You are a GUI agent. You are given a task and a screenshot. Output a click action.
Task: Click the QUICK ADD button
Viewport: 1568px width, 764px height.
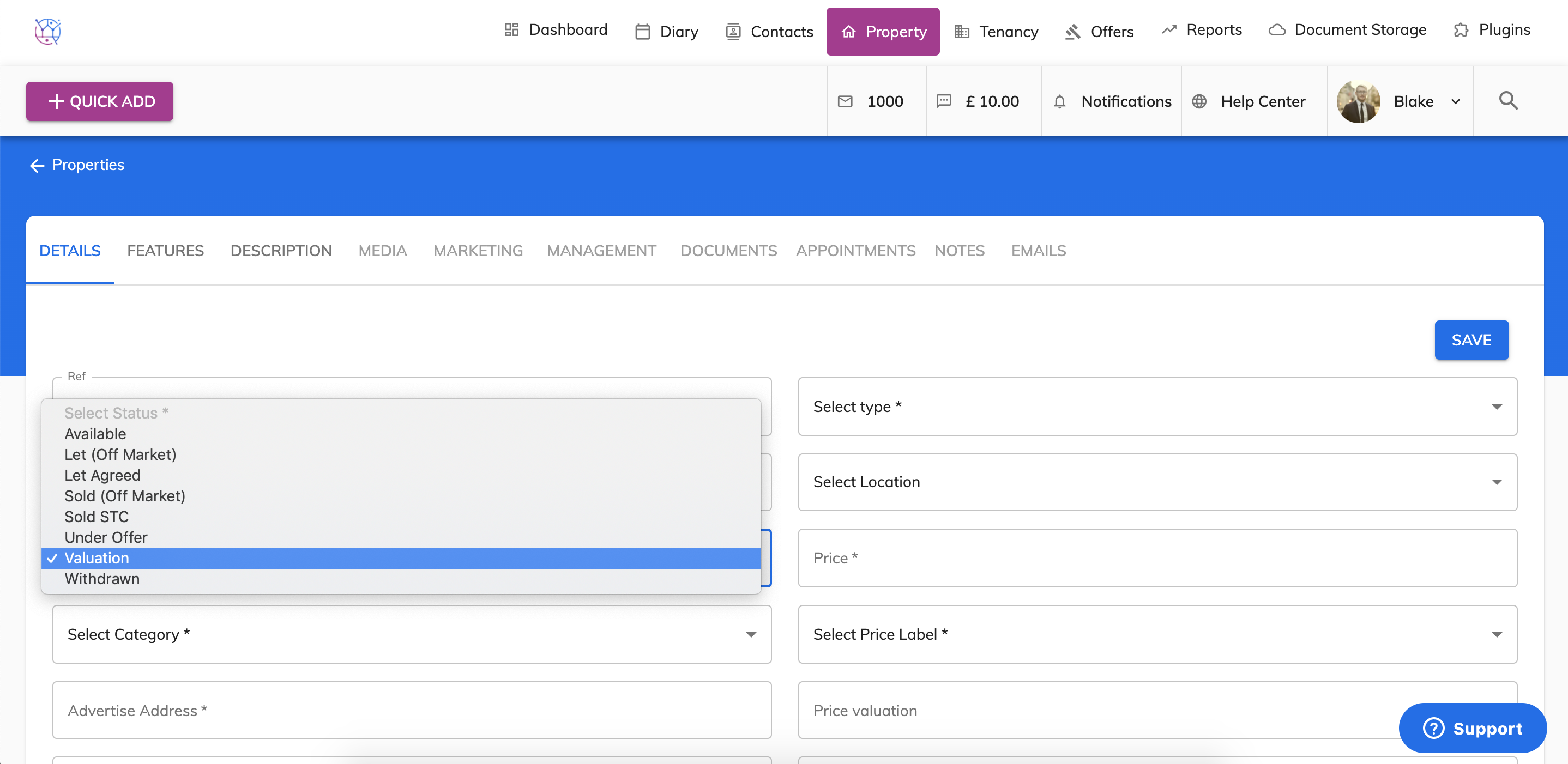pyautogui.click(x=100, y=101)
